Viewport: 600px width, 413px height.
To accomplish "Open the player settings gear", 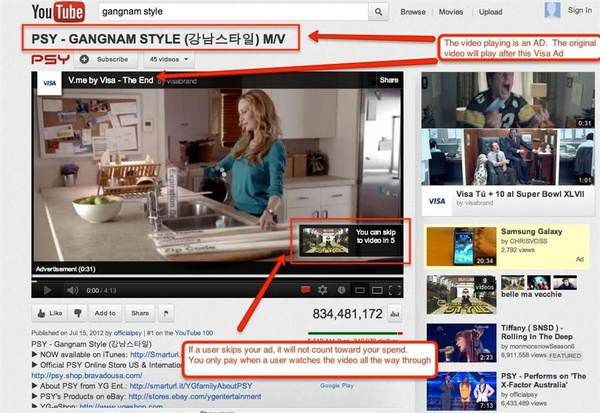I will click(x=323, y=290).
